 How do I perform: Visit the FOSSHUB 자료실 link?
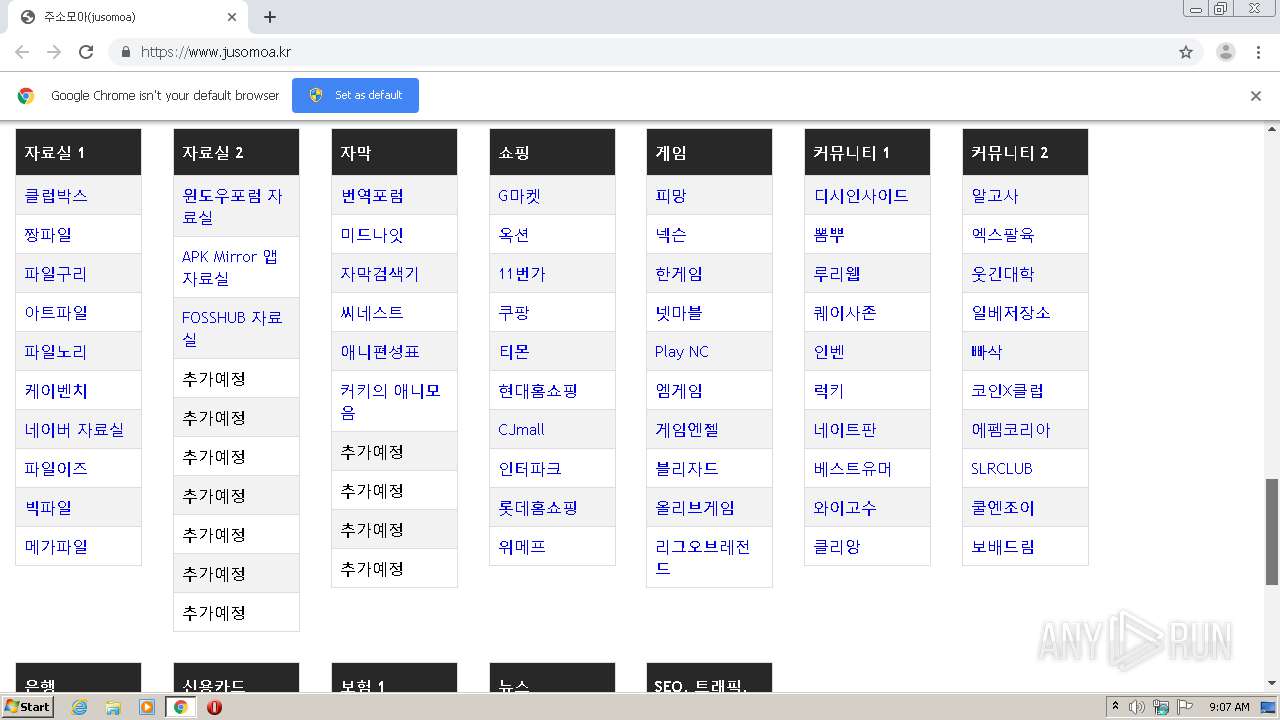(x=232, y=328)
